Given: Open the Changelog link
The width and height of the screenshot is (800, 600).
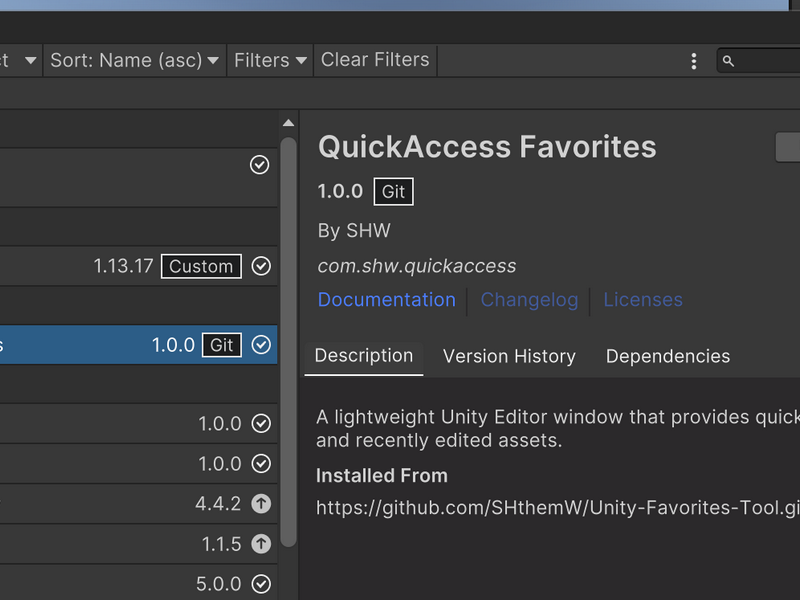Looking at the screenshot, I should click(529, 300).
